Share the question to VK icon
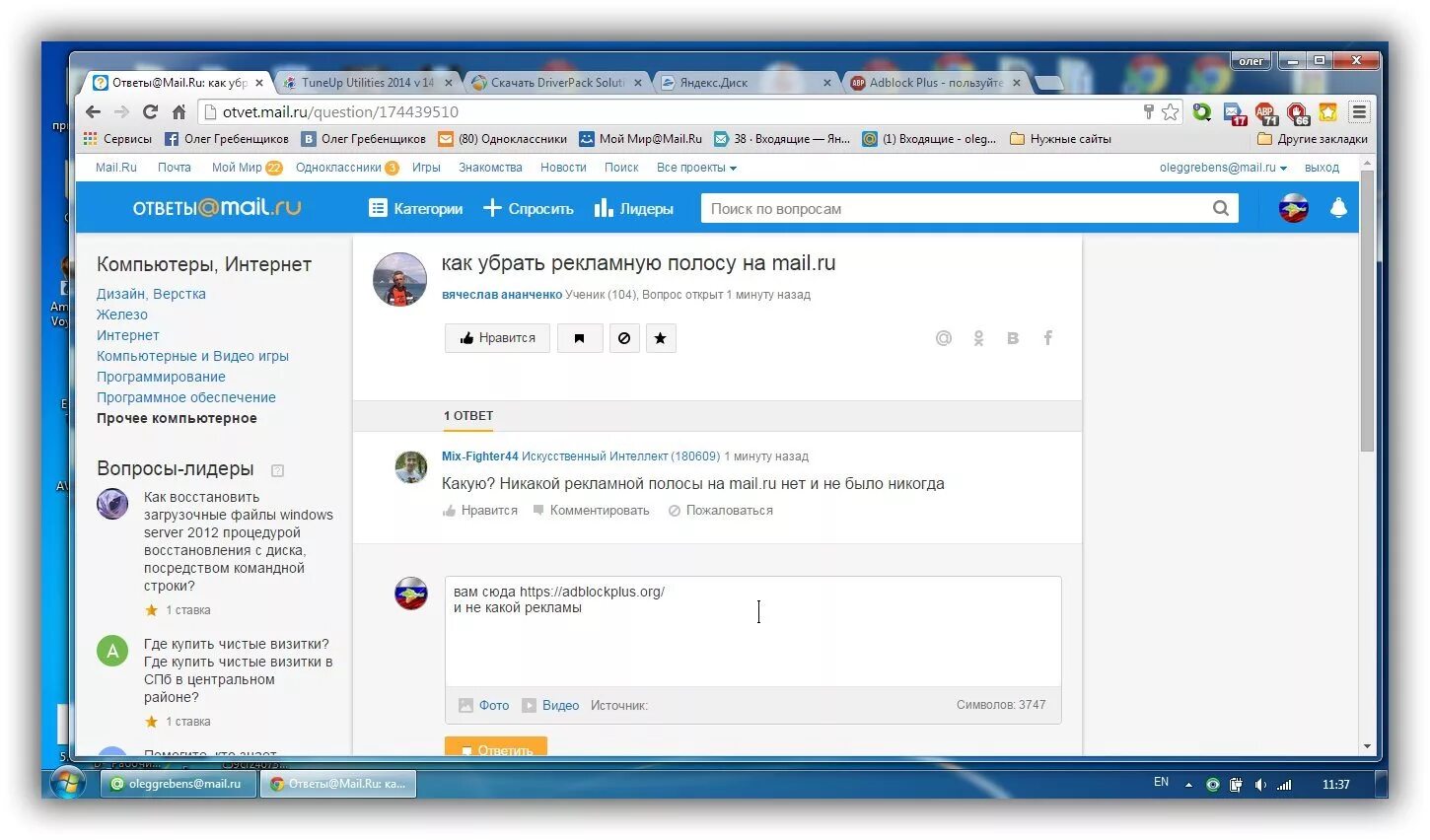 [x=1013, y=338]
